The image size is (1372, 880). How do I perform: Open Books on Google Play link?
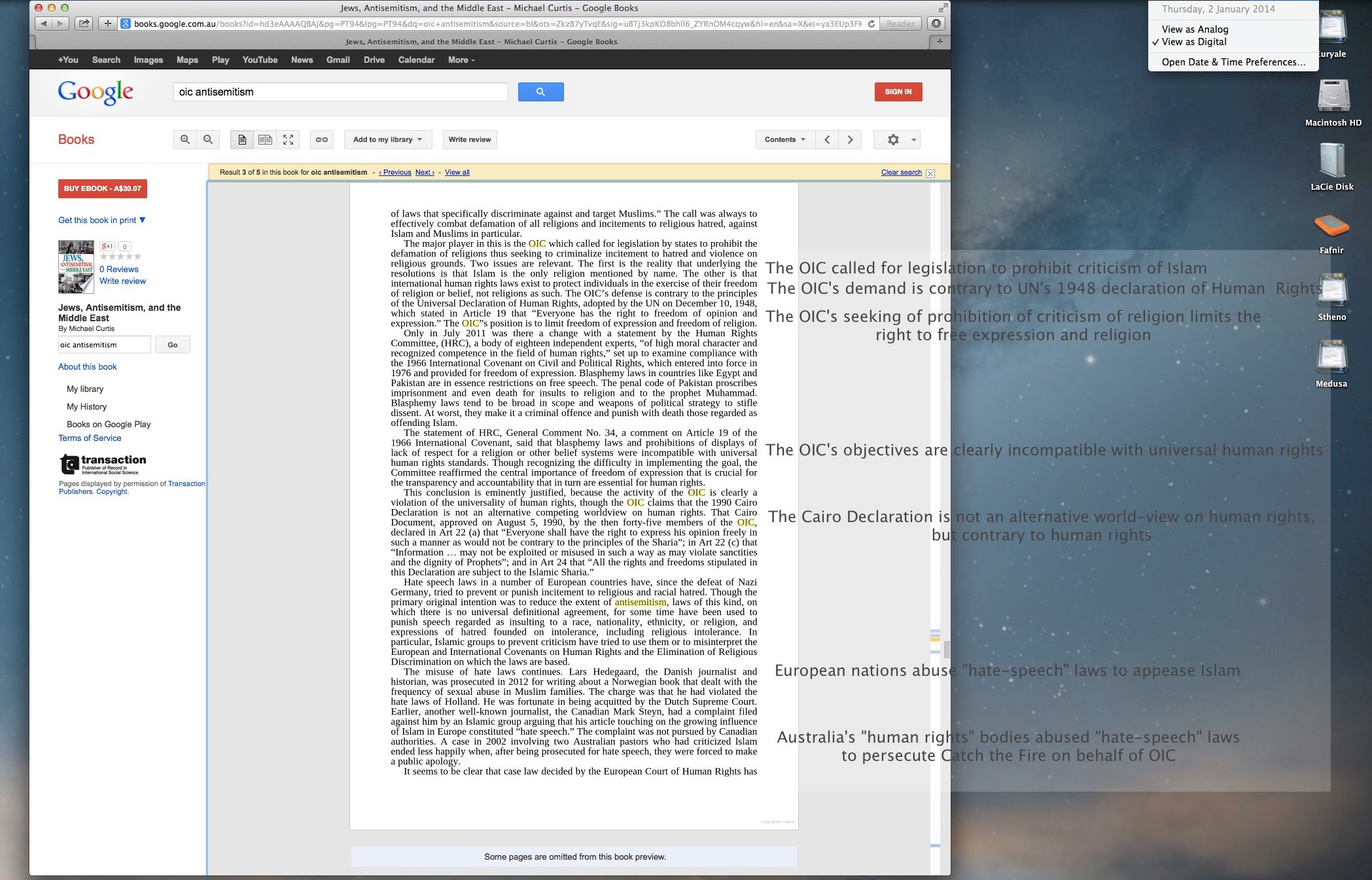coord(109,424)
